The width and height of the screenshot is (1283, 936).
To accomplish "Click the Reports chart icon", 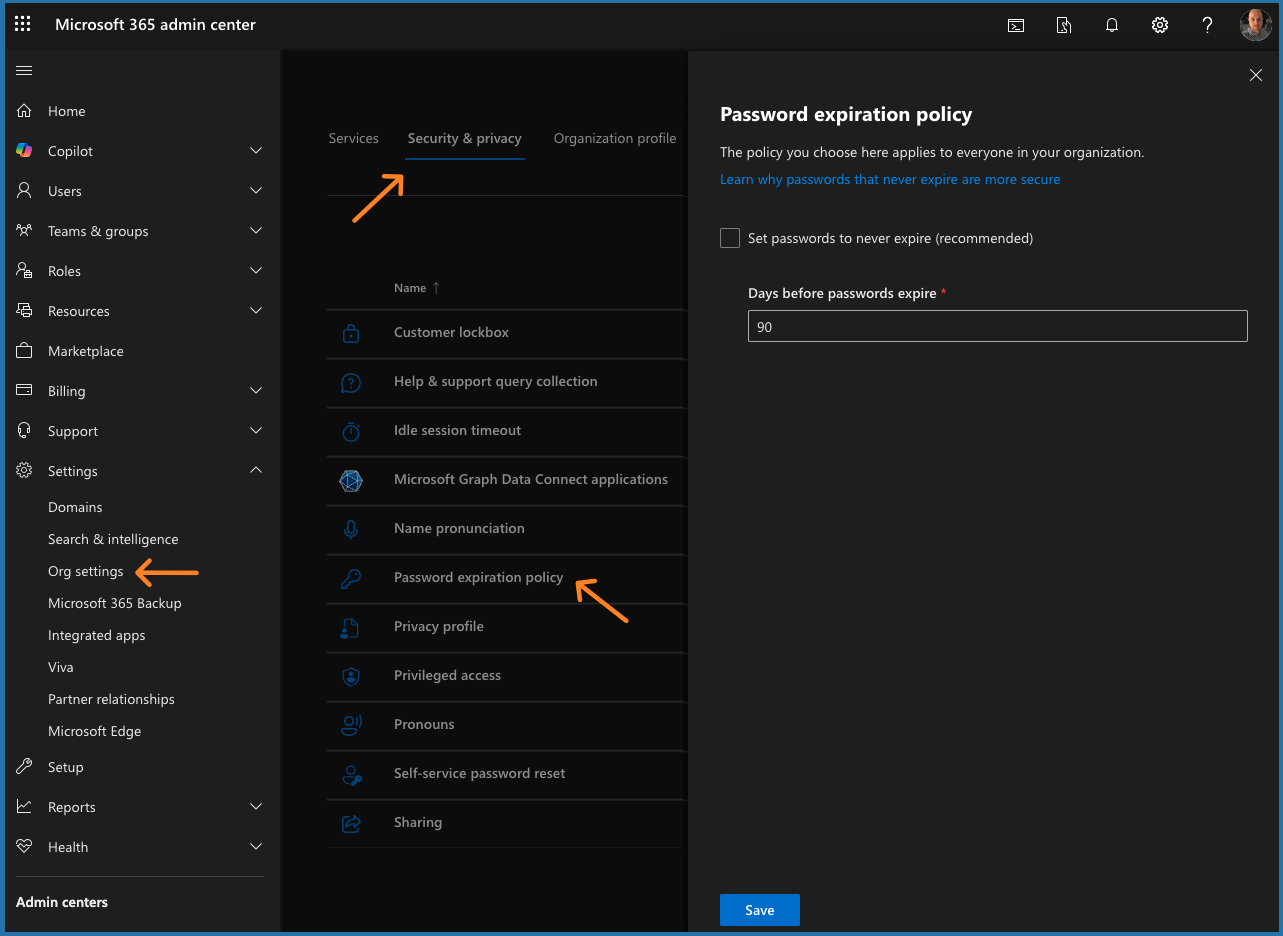I will pos(25,807).
